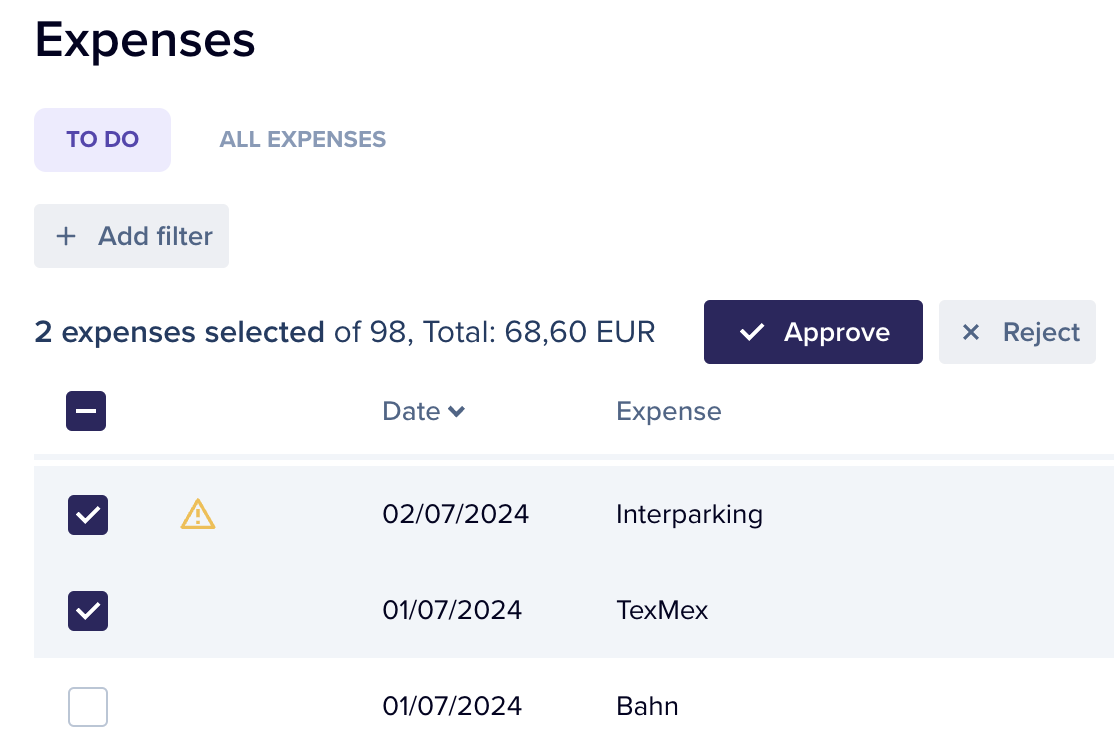Open the Add filter options

pos(131,236)
